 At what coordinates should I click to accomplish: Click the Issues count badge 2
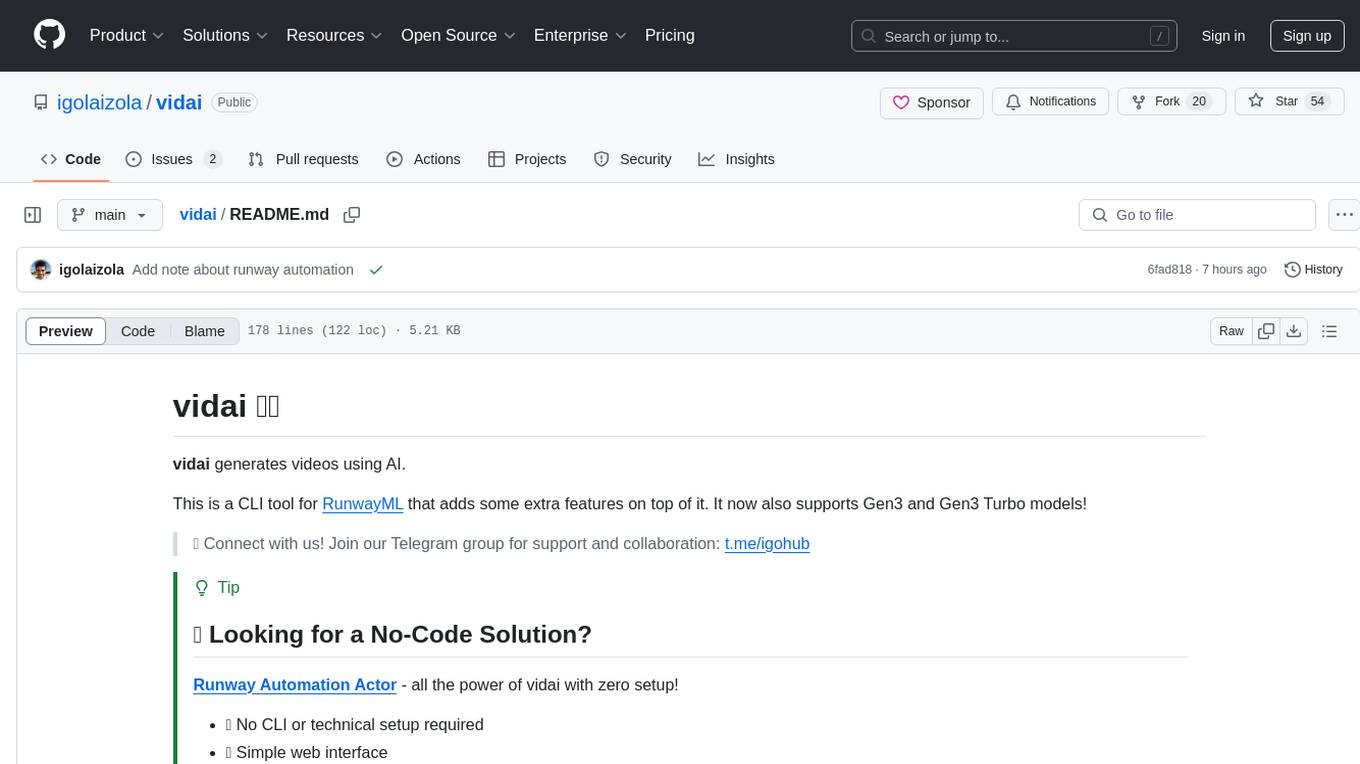pos(212,159)
